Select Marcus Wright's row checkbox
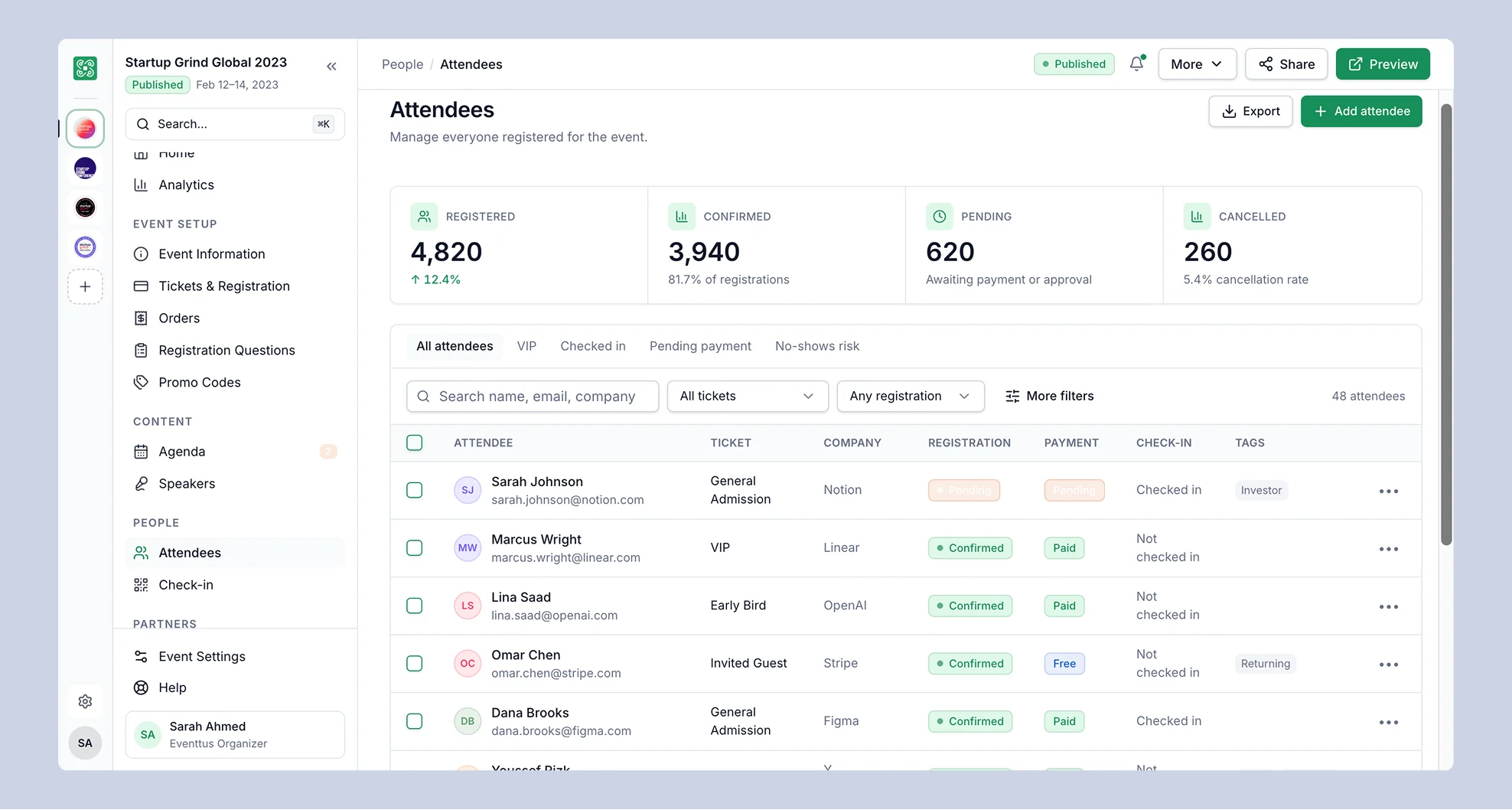Image resolution: width=1512 pixels, height=810 pixels. tap(415, 548)
